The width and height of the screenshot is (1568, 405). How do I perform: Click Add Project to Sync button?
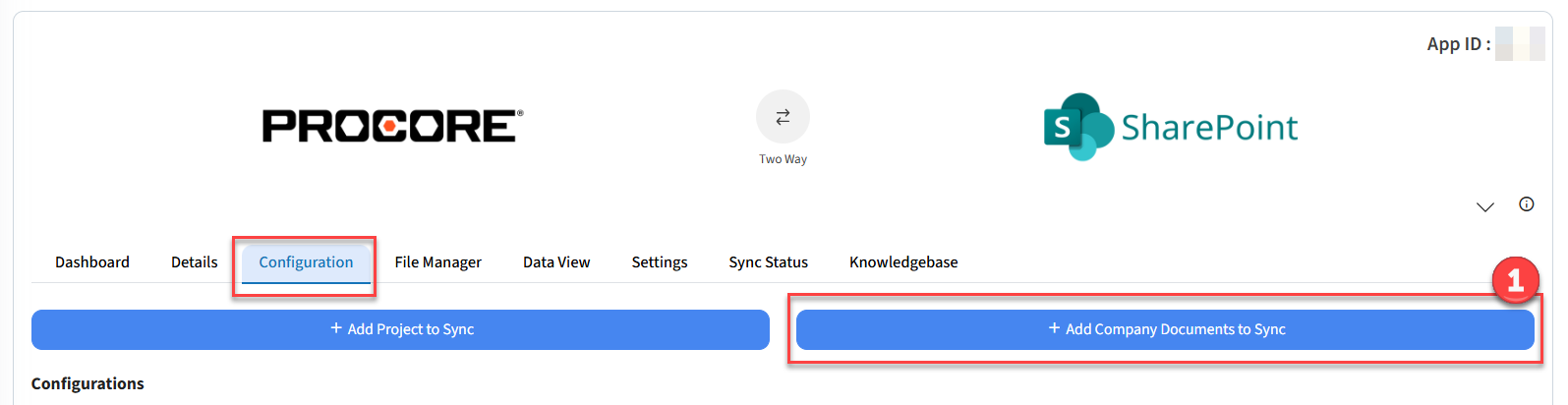(x=400, y=329)
